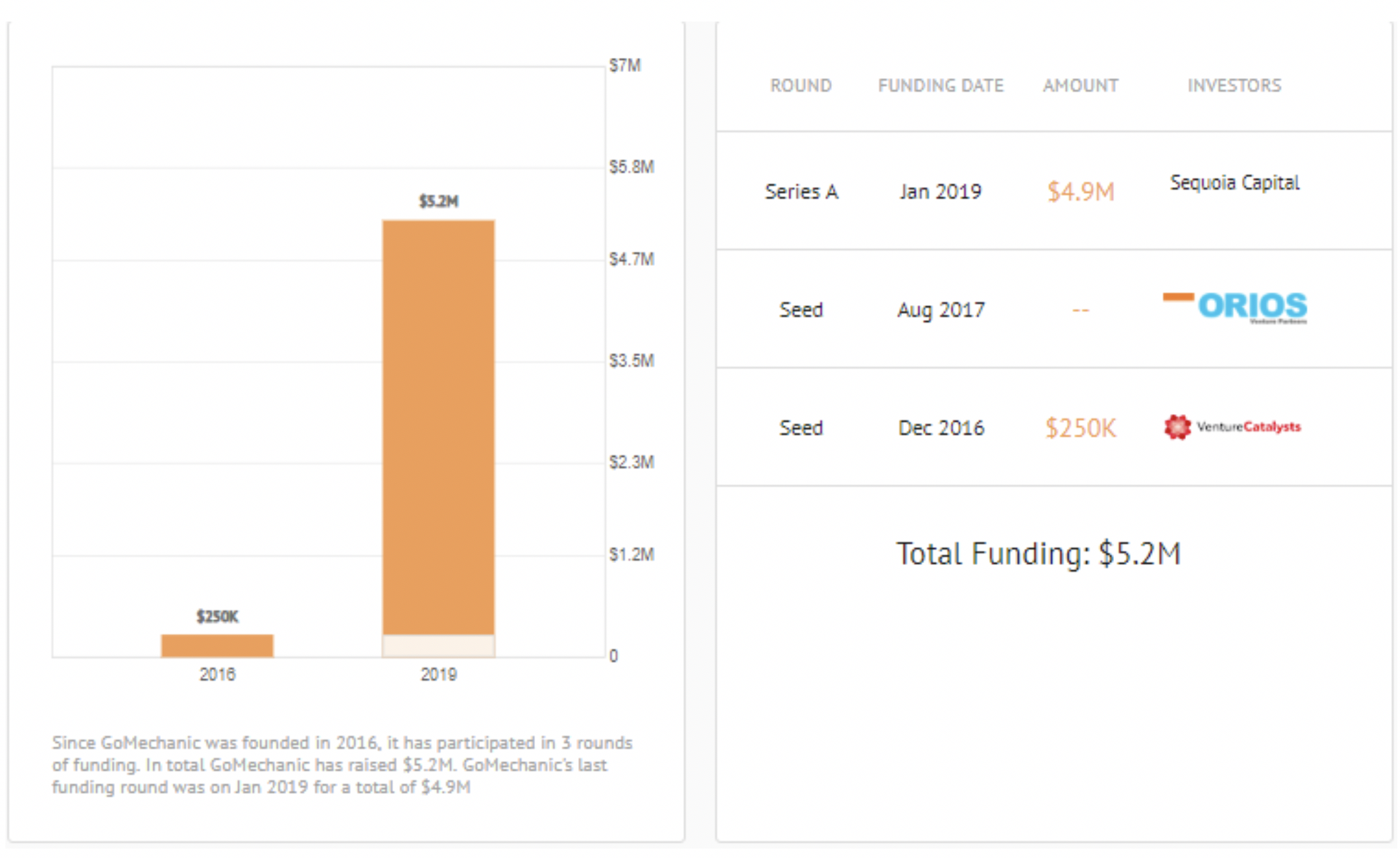1400x858 pixels.
Task: Click the ORIOS Venture Partners logo
Action: tap(1235, 308)
